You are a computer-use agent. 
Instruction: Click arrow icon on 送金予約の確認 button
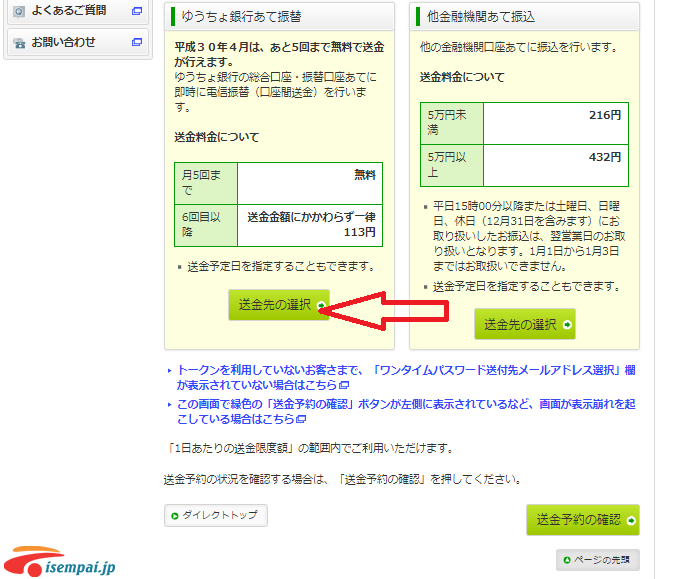[x=631, y=520]
